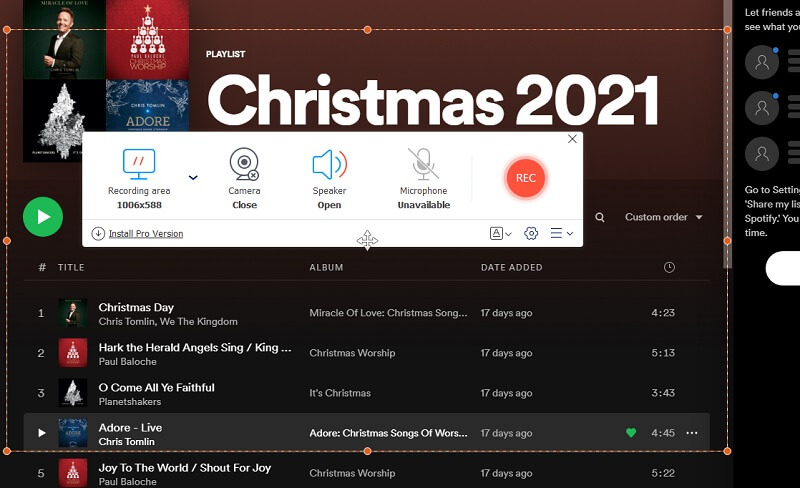Open more options for Adore - Live
This screenshot has height=488, width=800.
tap(691, 433)
